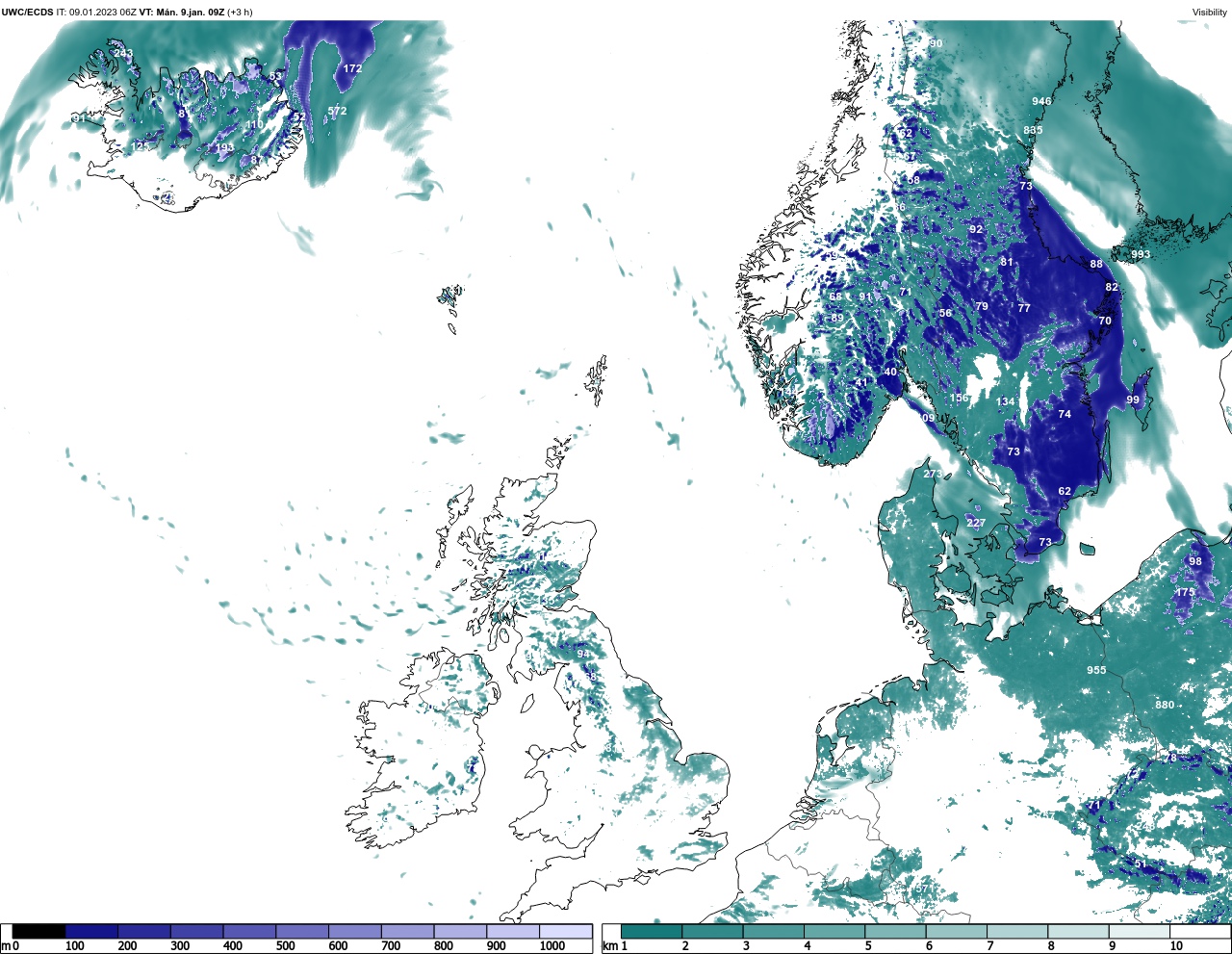Click the '1000' label on meter scale
This screenshot has width=1232, height=954.
click(552, 946)
